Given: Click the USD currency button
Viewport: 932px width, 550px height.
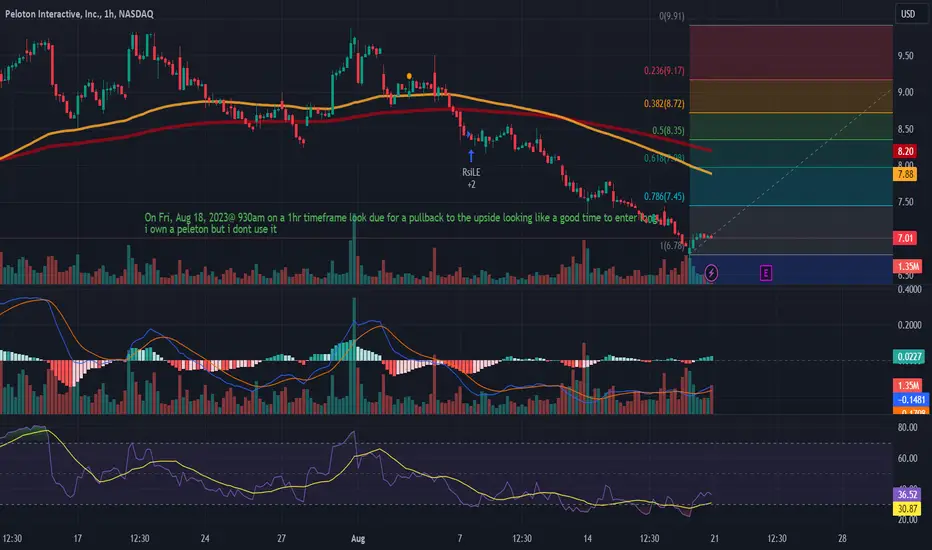Looking at the screenshot, I should coord(908,14).
